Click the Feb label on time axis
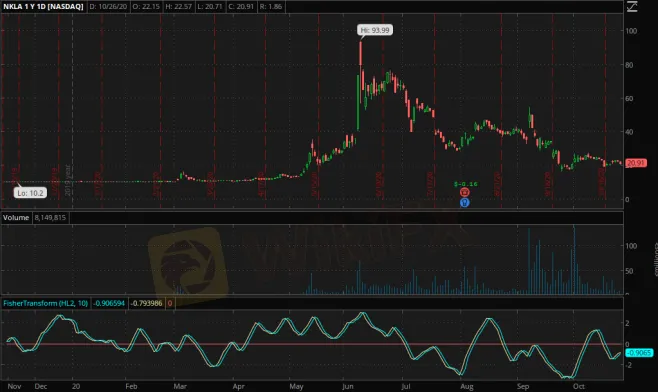Image resolution: width=658 pixels, height=392 pixels. [131, 387]
